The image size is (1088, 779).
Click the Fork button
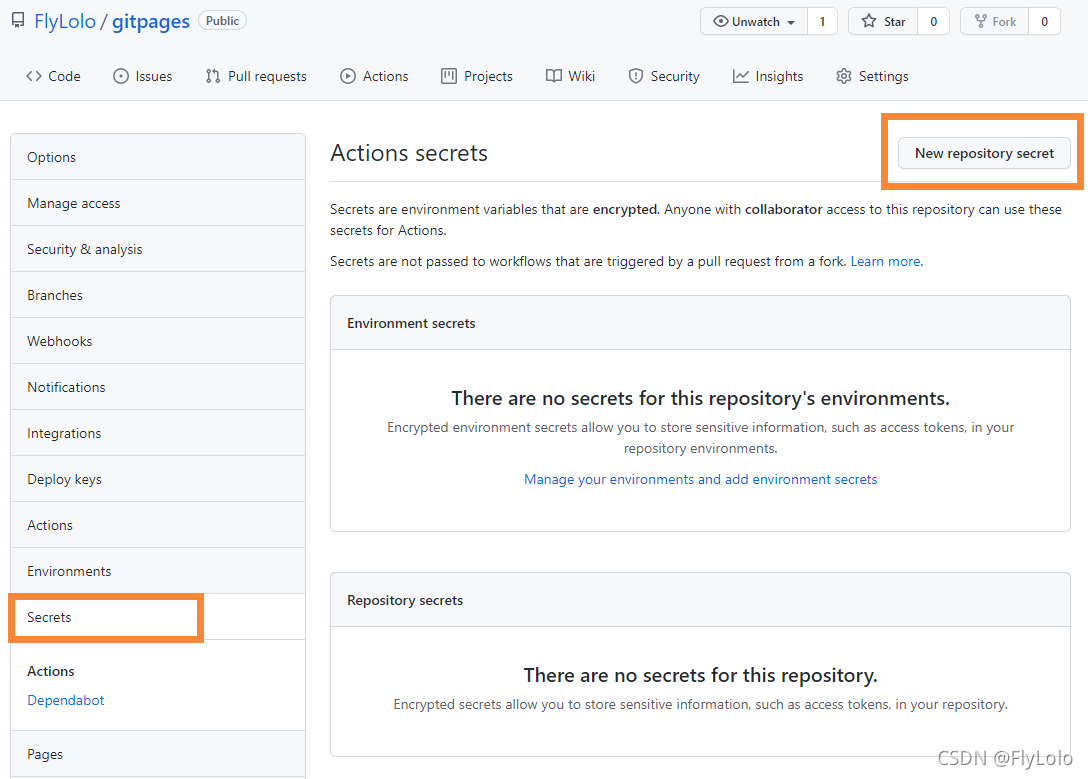(x=995, y=22)
